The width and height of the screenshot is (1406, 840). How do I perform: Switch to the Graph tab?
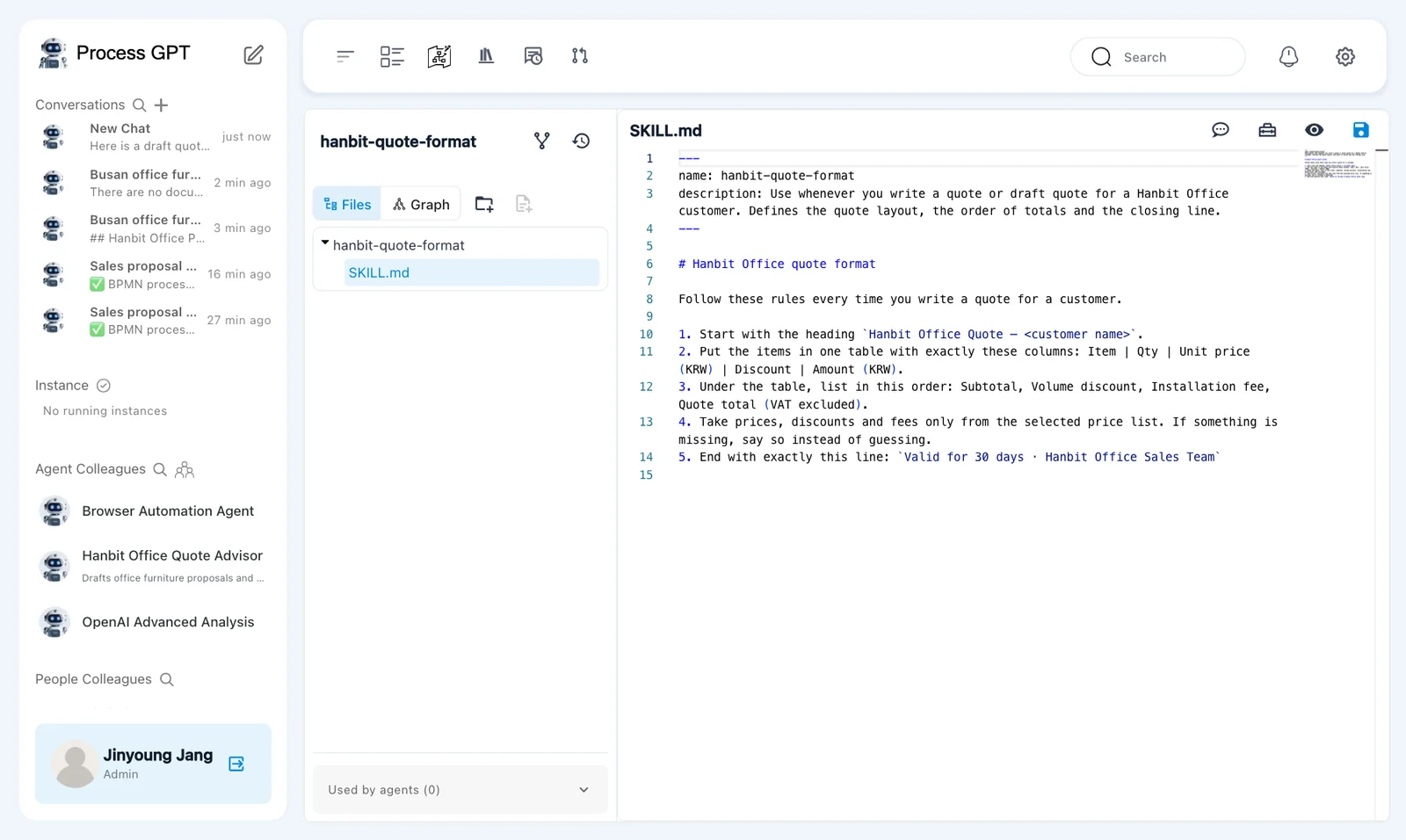pyautogui.click(x=422, y=204)
